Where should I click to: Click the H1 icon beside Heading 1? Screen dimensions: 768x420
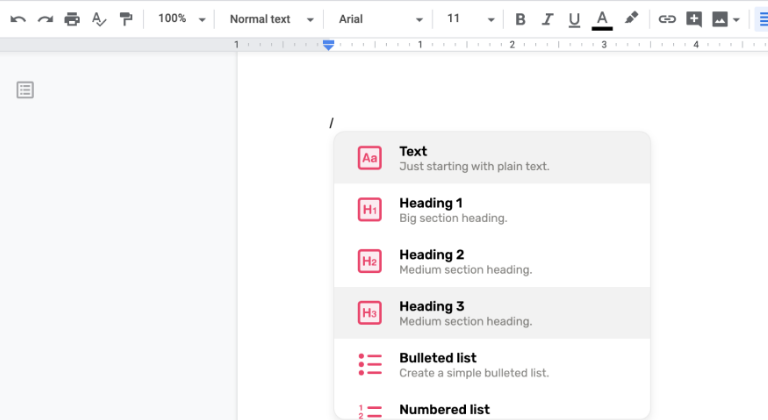(369, 210)
